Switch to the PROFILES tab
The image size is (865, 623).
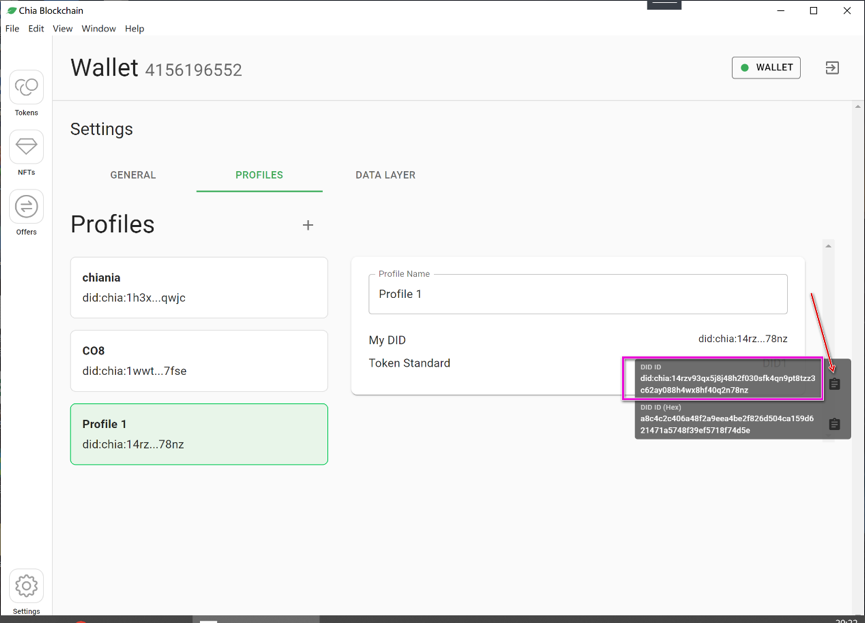(x=259, y=175)
